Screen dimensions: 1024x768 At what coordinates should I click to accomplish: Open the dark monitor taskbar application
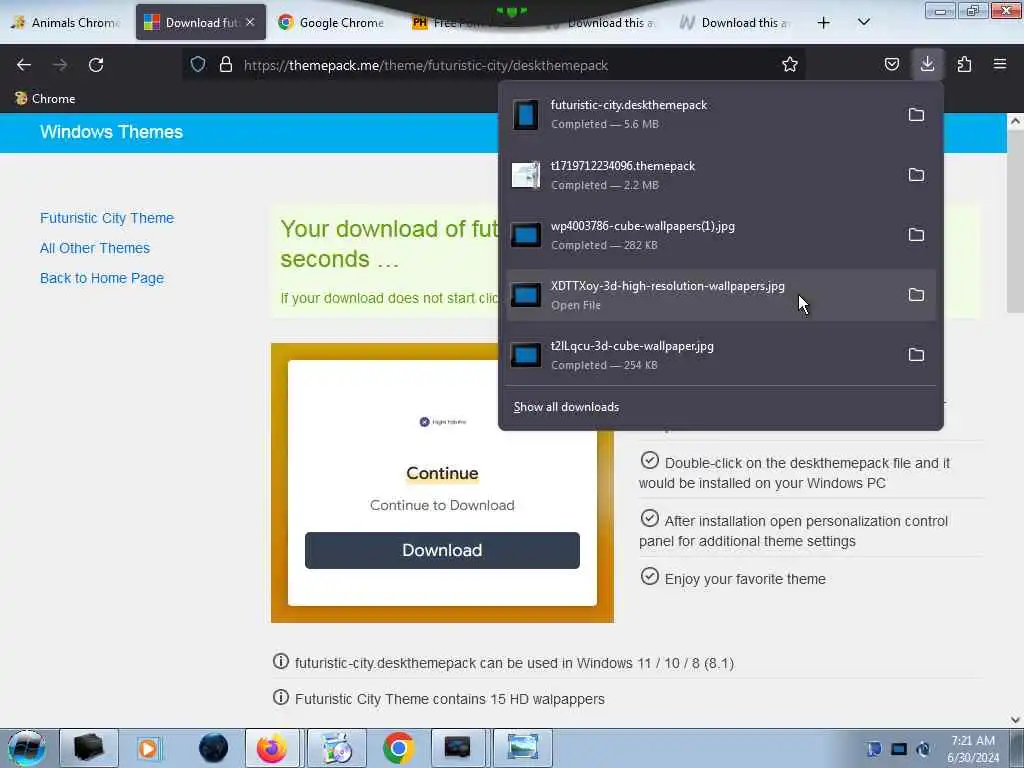[457, 748]
